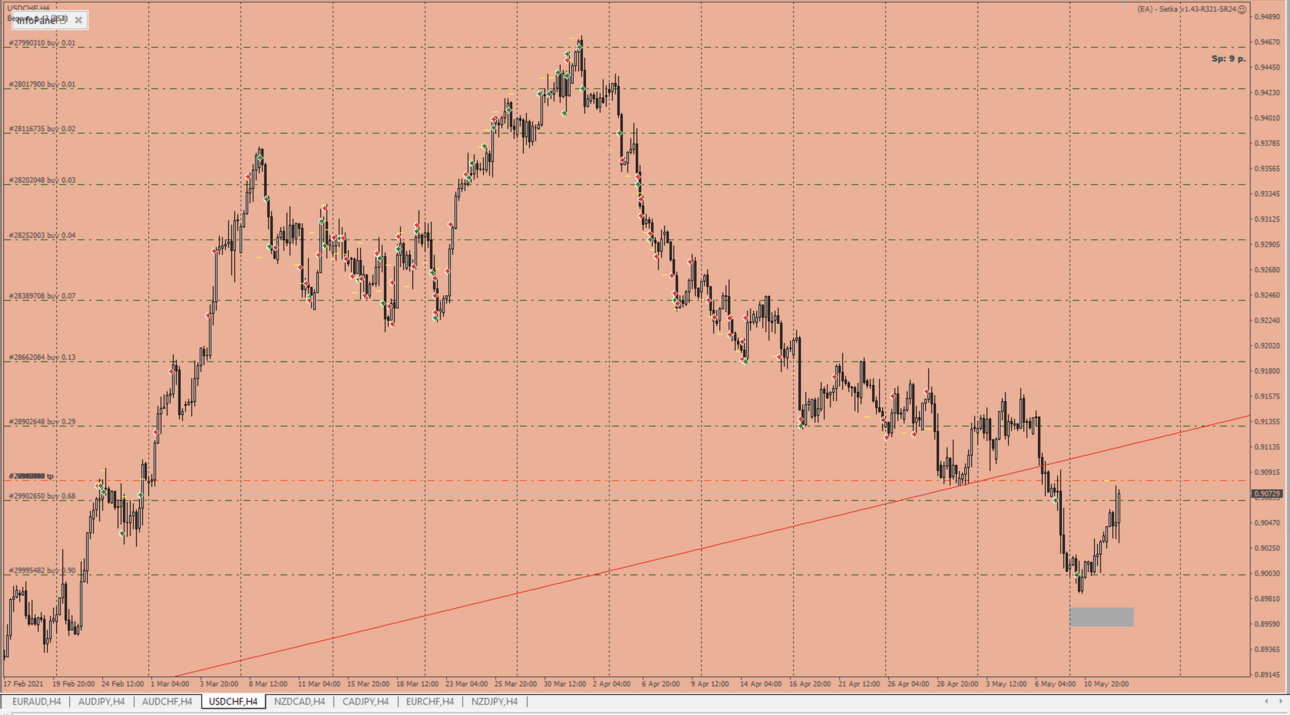Click the tab scroll left arrow
Screen dimensions: 1290x715
(x=1266, y=702)
